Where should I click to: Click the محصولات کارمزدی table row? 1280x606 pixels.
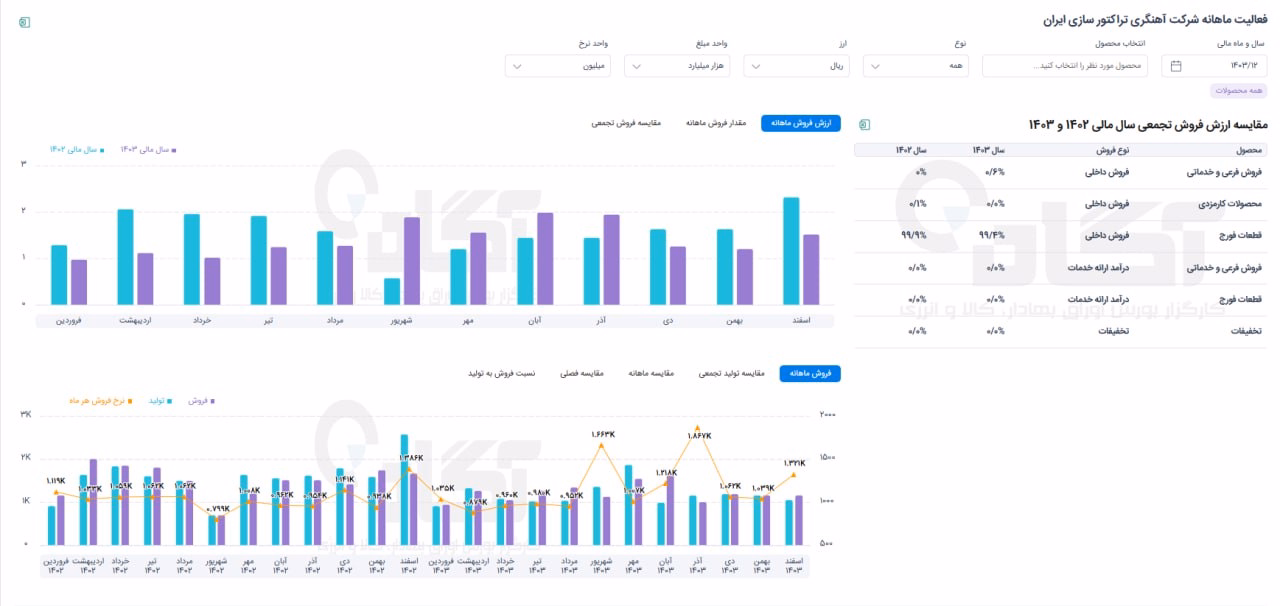click(1060, 204)
